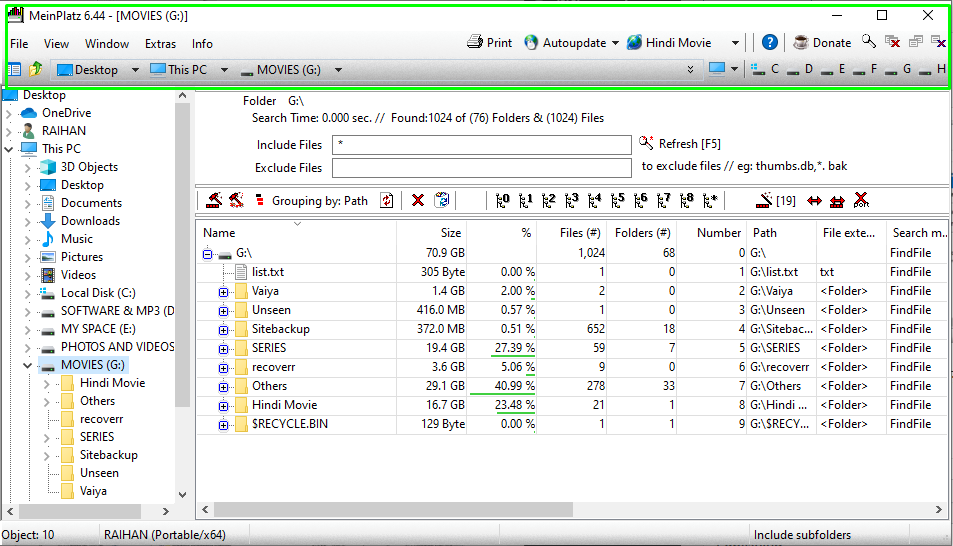Screen dimensions: 953x546
Task: Select Local Disk (C:) in the folder tree
Action: (x=98, y=293)
